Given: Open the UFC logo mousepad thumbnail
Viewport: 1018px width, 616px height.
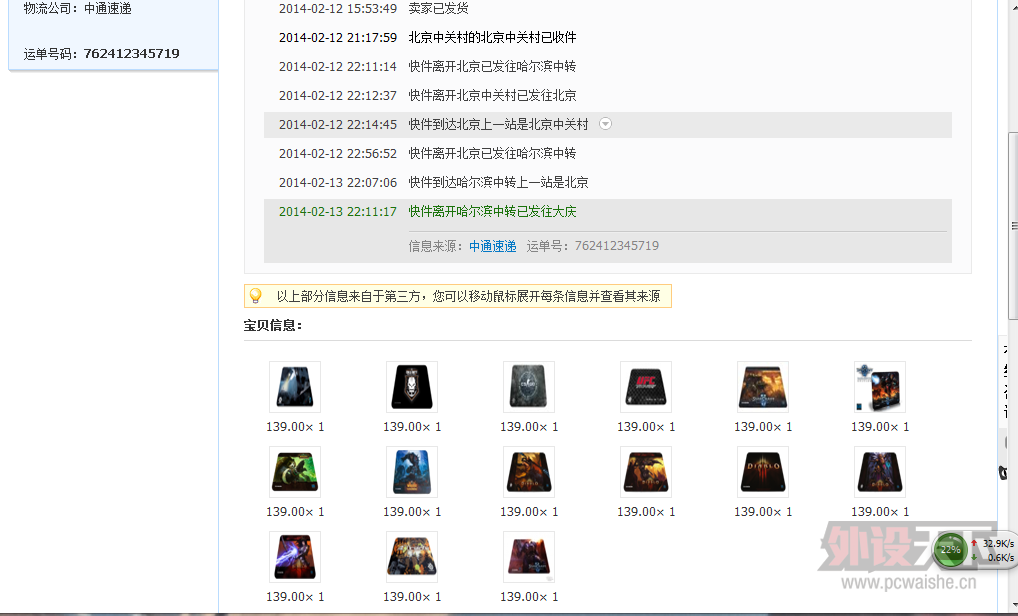Looking at the screenshot, I should [x=646, y=387].
